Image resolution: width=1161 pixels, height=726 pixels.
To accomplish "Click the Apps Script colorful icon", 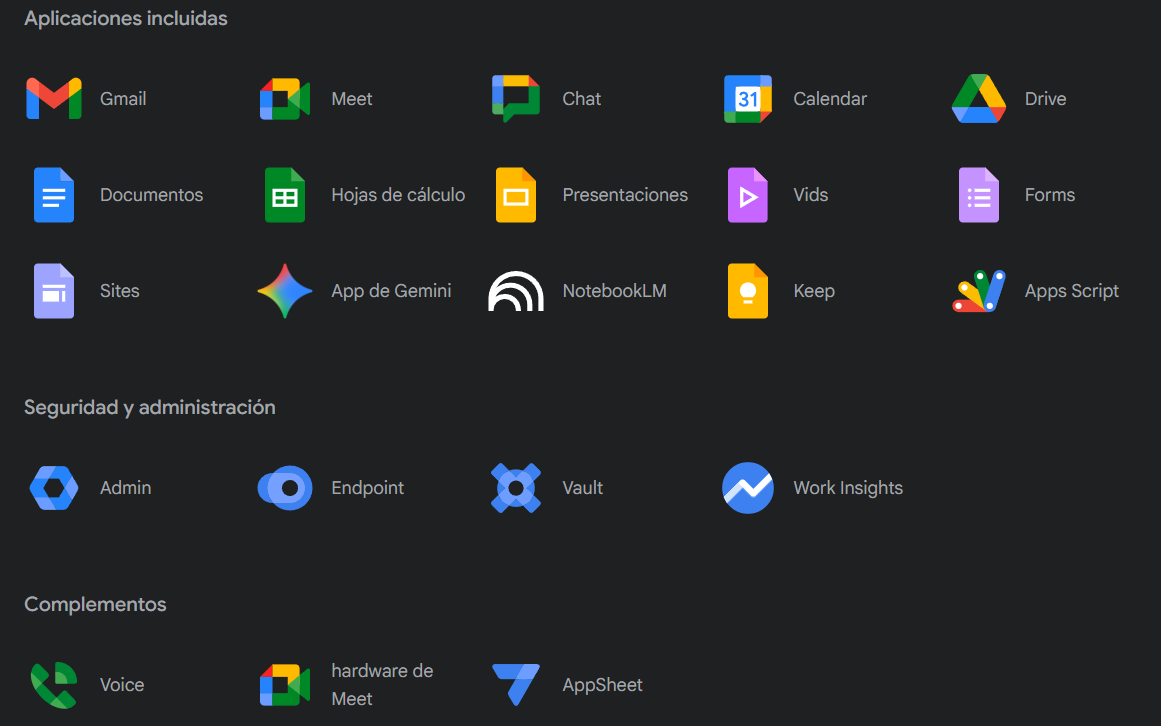I will coord(978,291).
